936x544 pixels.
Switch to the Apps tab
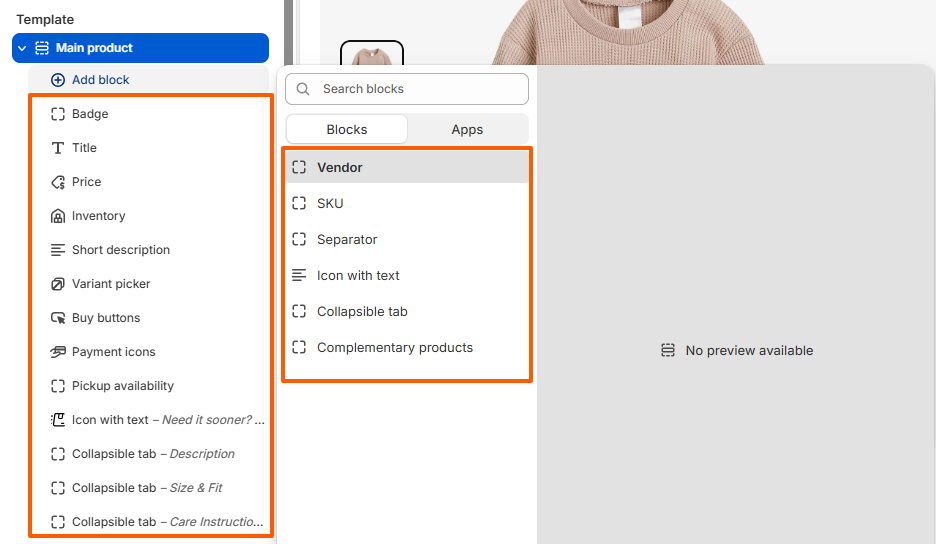(467, 130)
